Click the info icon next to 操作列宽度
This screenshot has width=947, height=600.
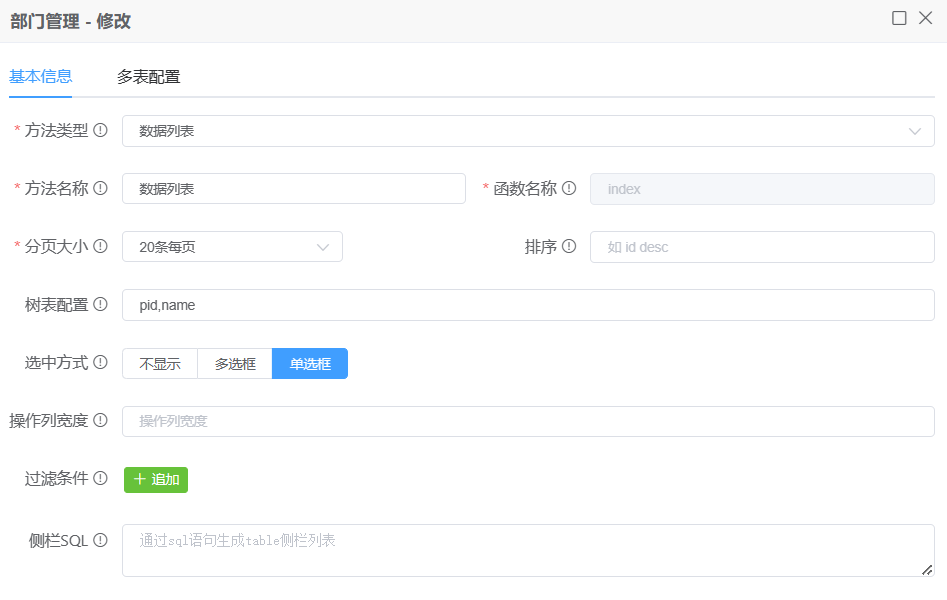[100, 421]
